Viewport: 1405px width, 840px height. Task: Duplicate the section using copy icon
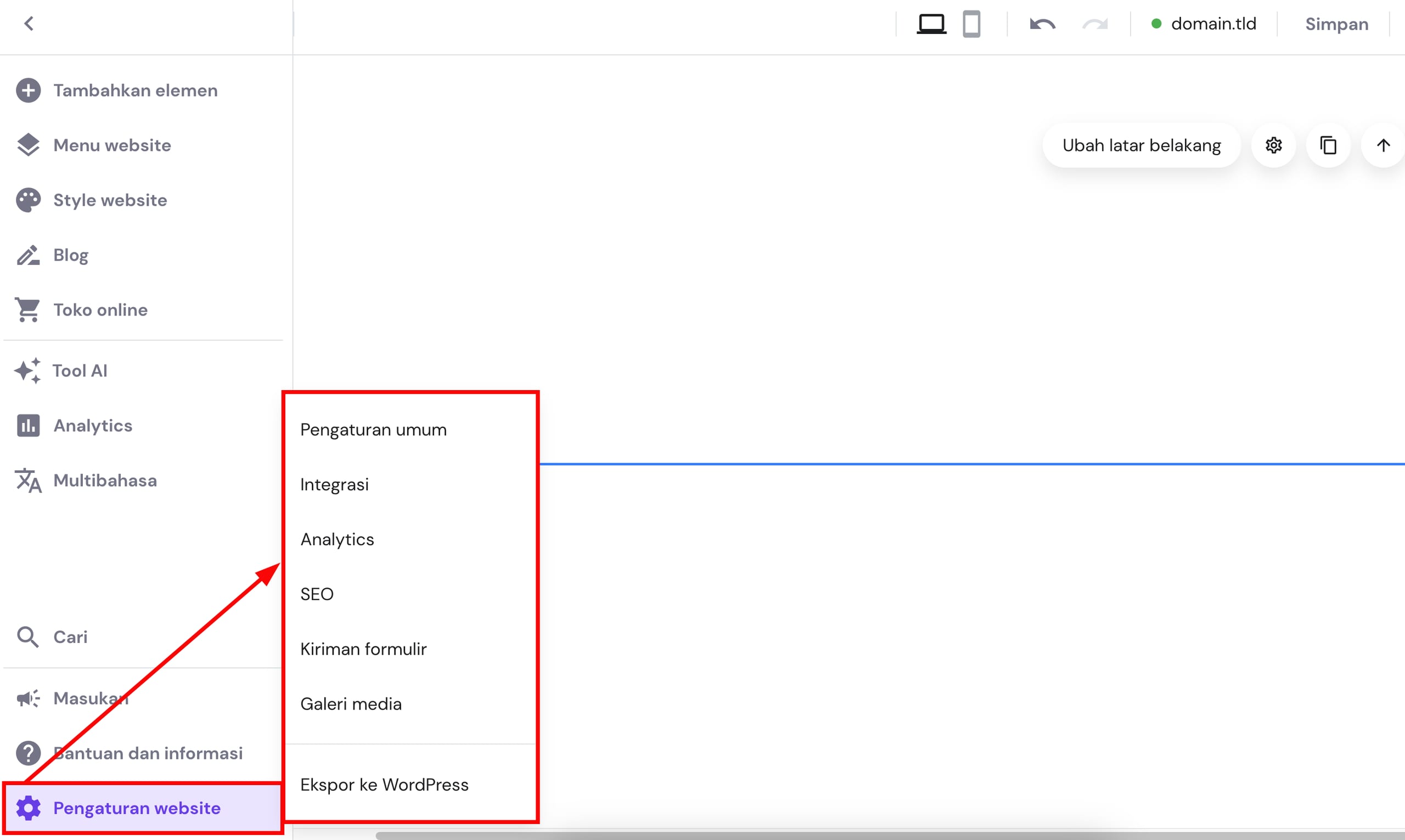click(x=1328, y=145)
